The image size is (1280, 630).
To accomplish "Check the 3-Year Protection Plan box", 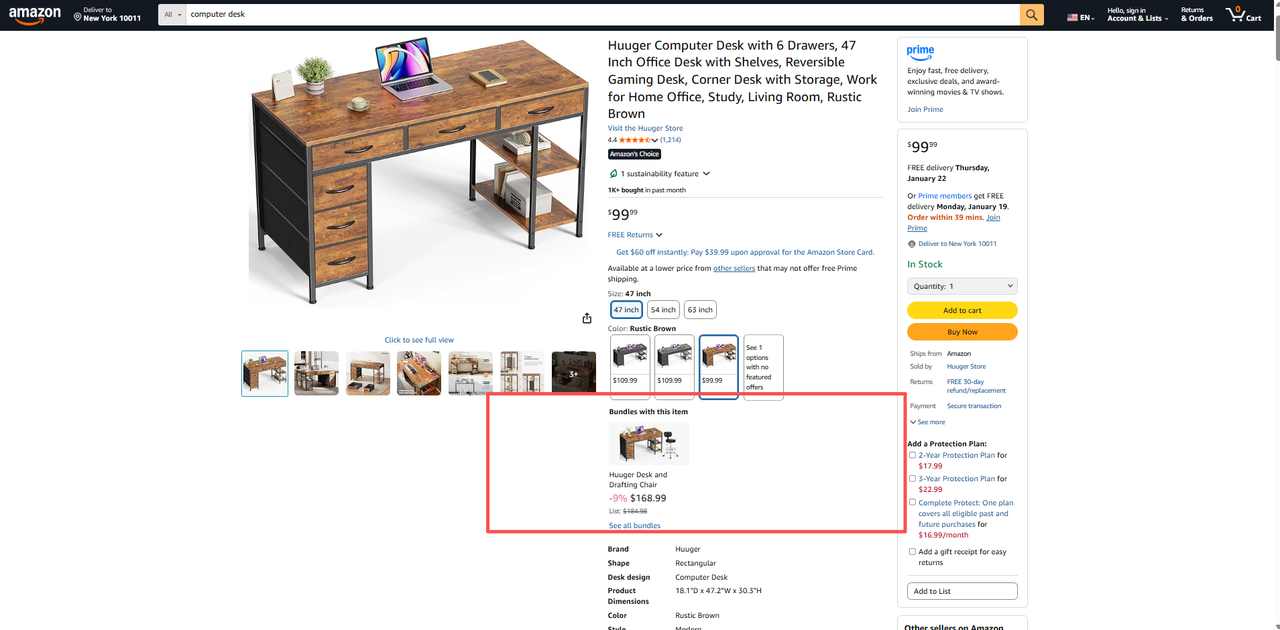I will pyautogui.click(x=912, y=479).
